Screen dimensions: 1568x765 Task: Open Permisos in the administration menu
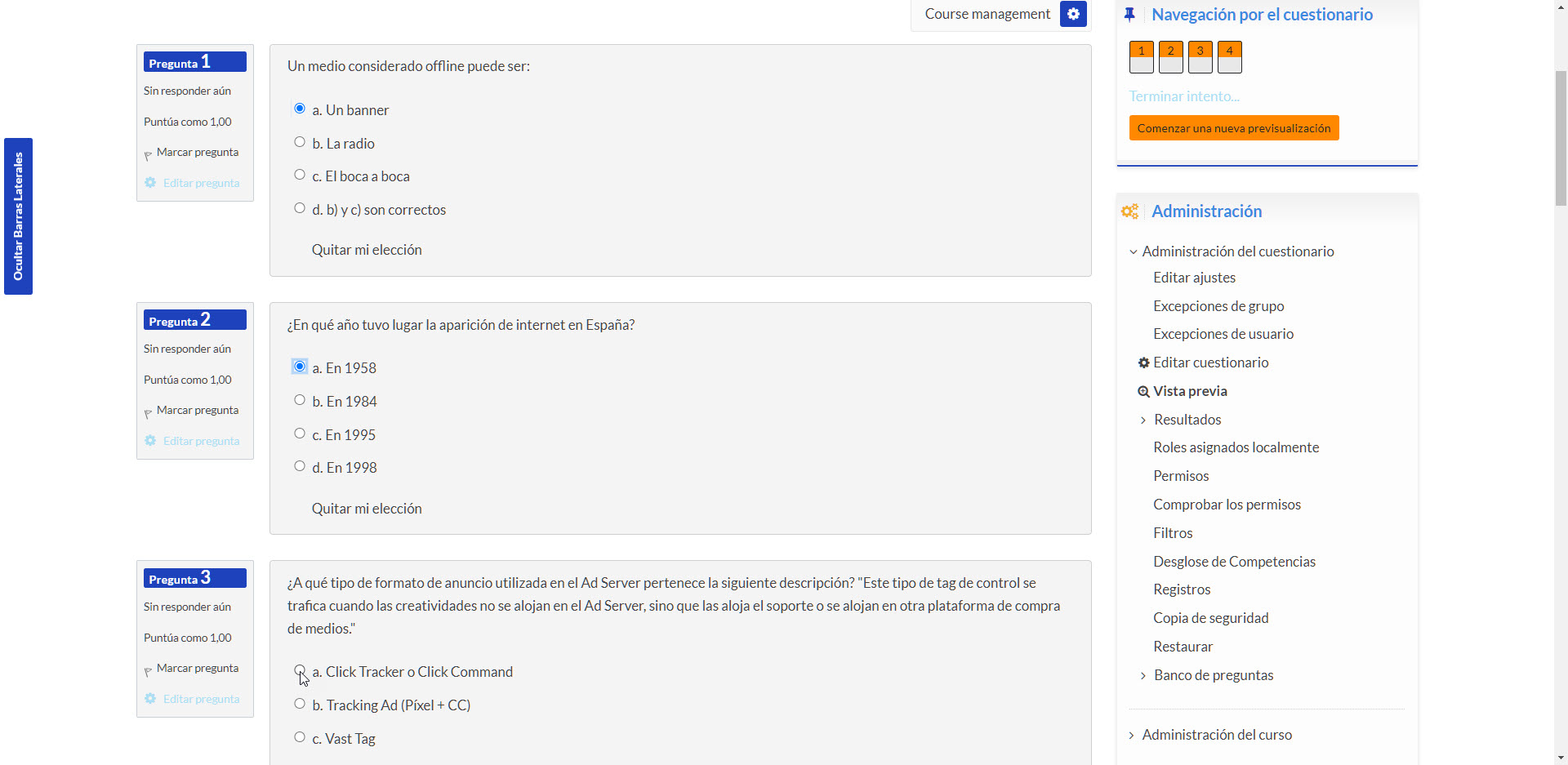1181,476
